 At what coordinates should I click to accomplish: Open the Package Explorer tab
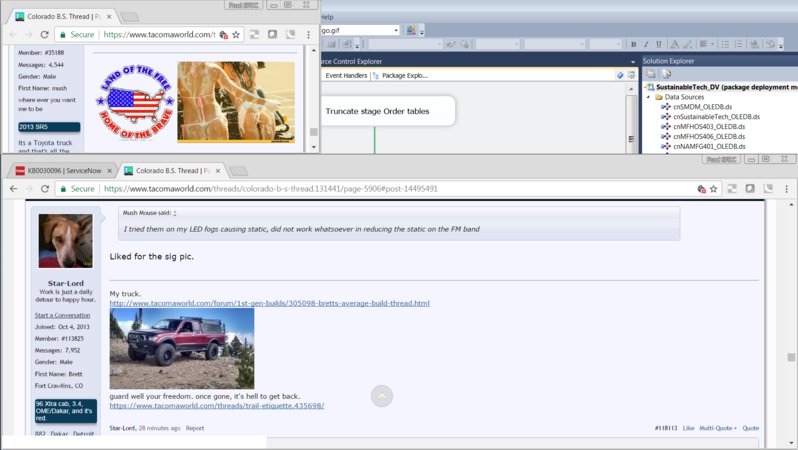click(400, 75)
